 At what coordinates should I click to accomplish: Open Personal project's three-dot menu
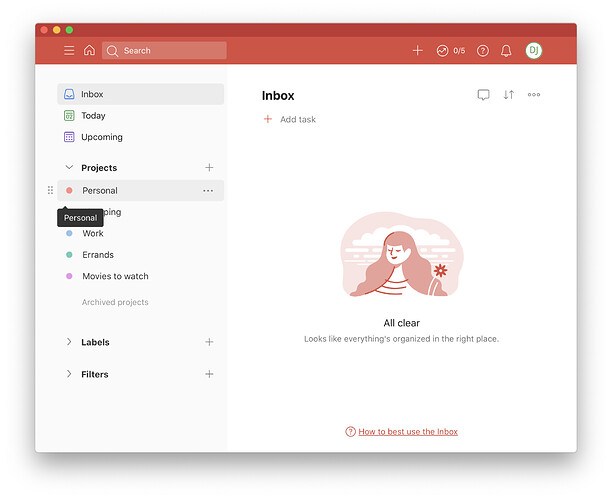208,191
